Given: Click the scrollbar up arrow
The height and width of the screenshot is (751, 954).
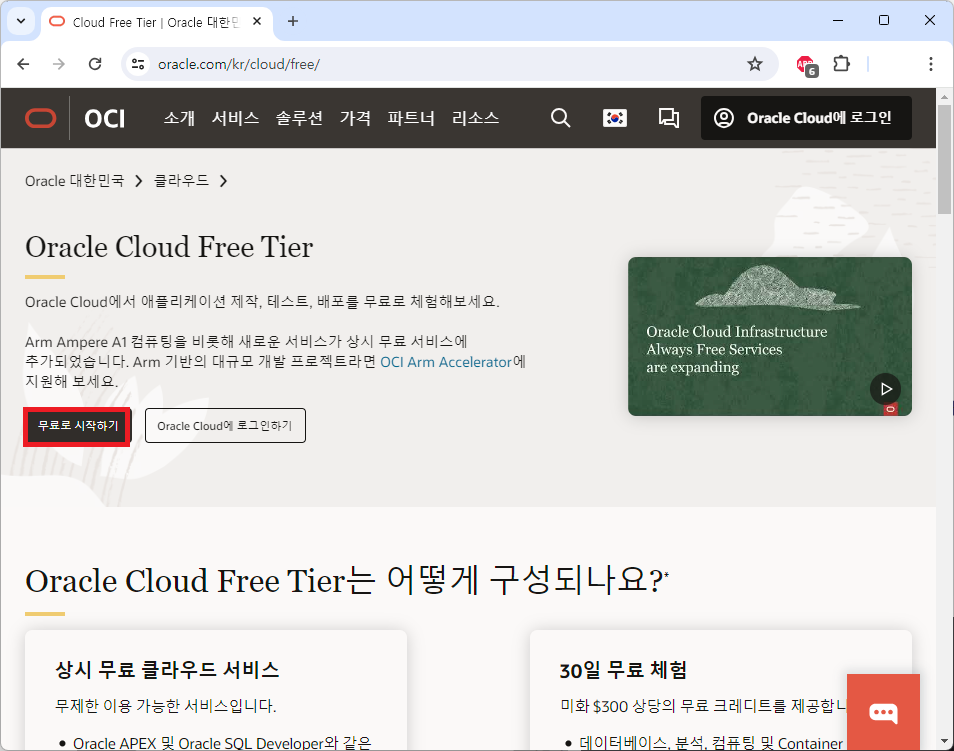Looking at the screenshot, I should (944, 97).
